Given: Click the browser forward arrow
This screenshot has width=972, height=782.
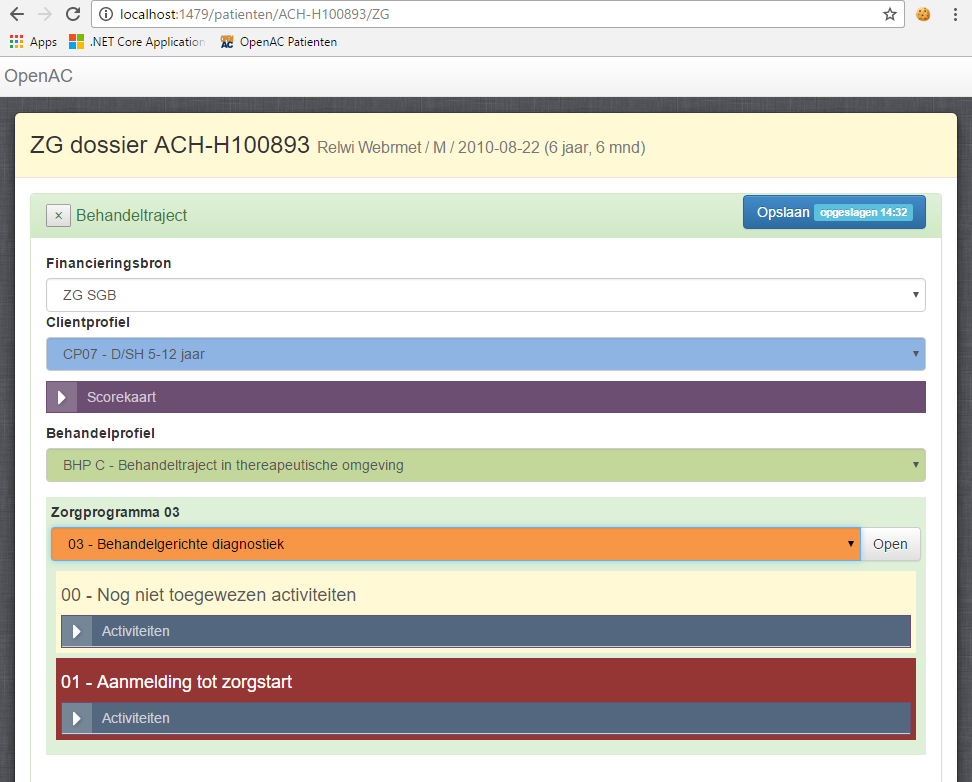Looking at the screenshot, I should coord(44,14).
